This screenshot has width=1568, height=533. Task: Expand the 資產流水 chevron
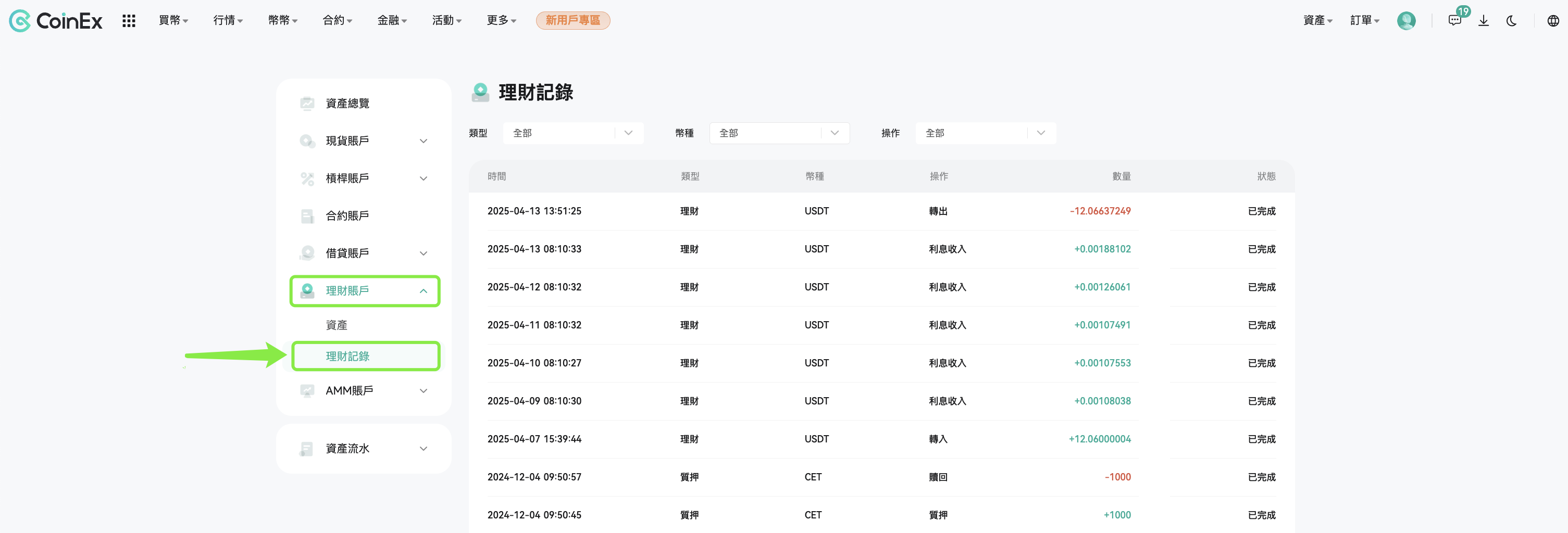click(424, 449)
